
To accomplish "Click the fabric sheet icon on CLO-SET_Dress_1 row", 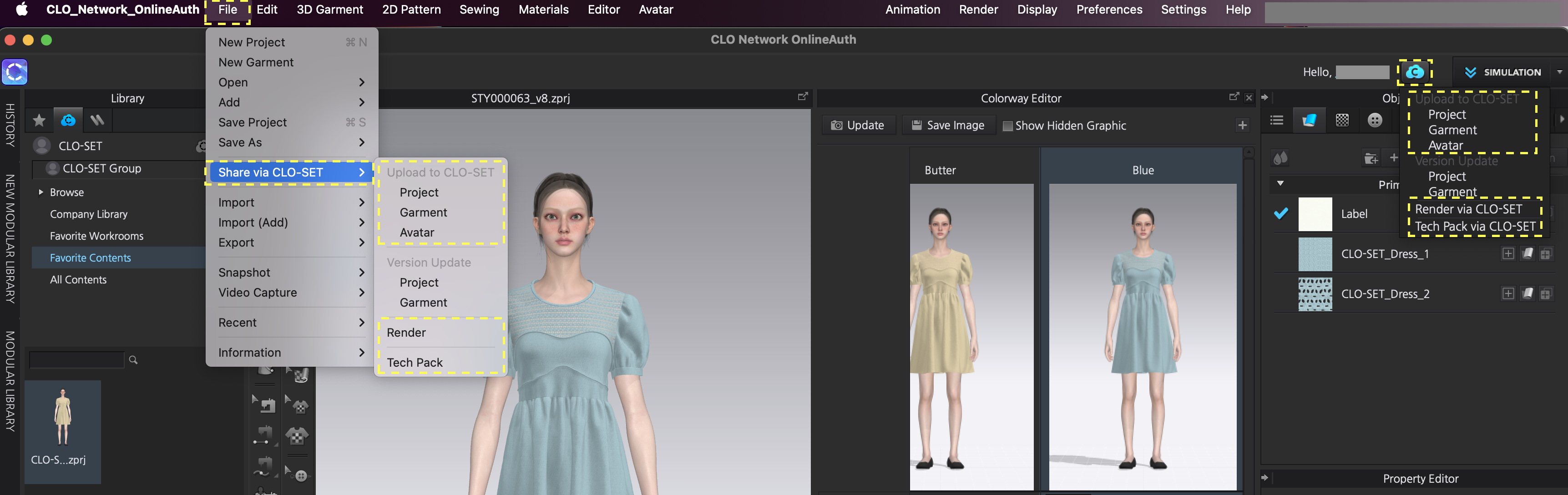I will (1527, 253).
